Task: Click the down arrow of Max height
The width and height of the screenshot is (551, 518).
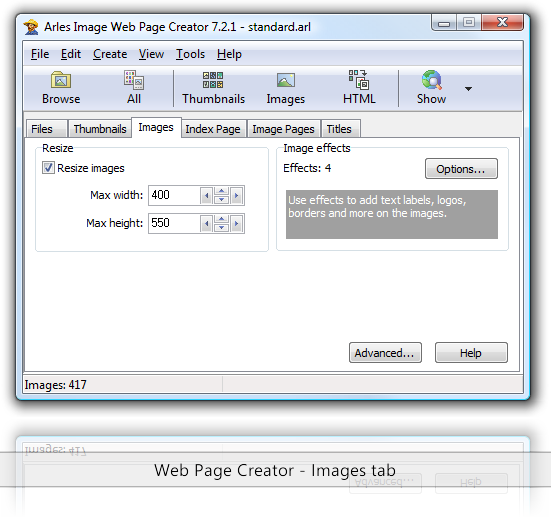Action: 221,228
